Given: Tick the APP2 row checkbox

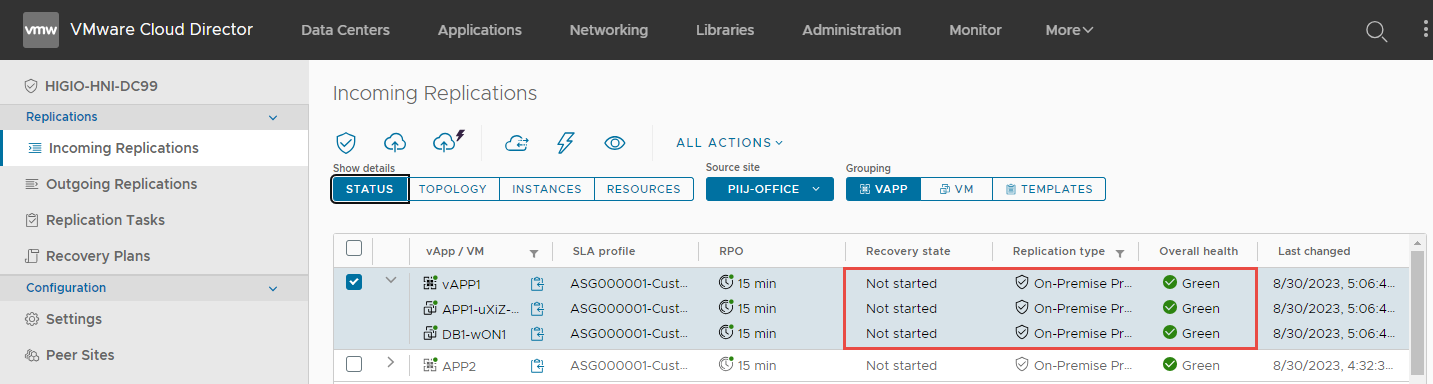Looking at the screenshot, I should pos(354,364).
